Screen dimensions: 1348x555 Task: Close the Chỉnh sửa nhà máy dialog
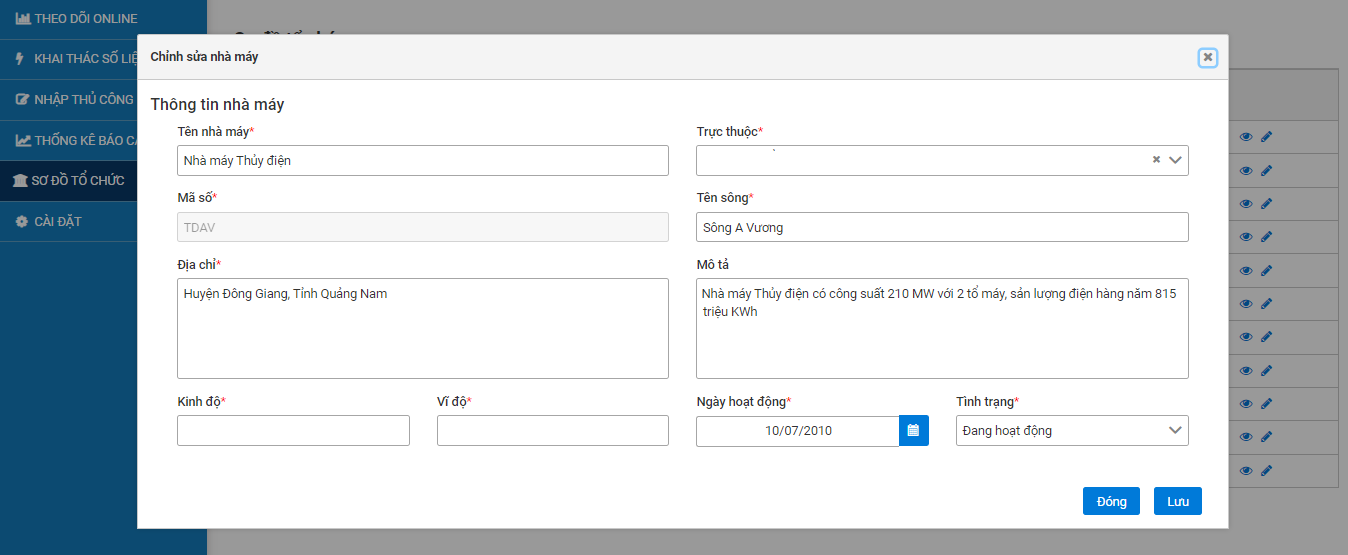tap(1208, 57)
